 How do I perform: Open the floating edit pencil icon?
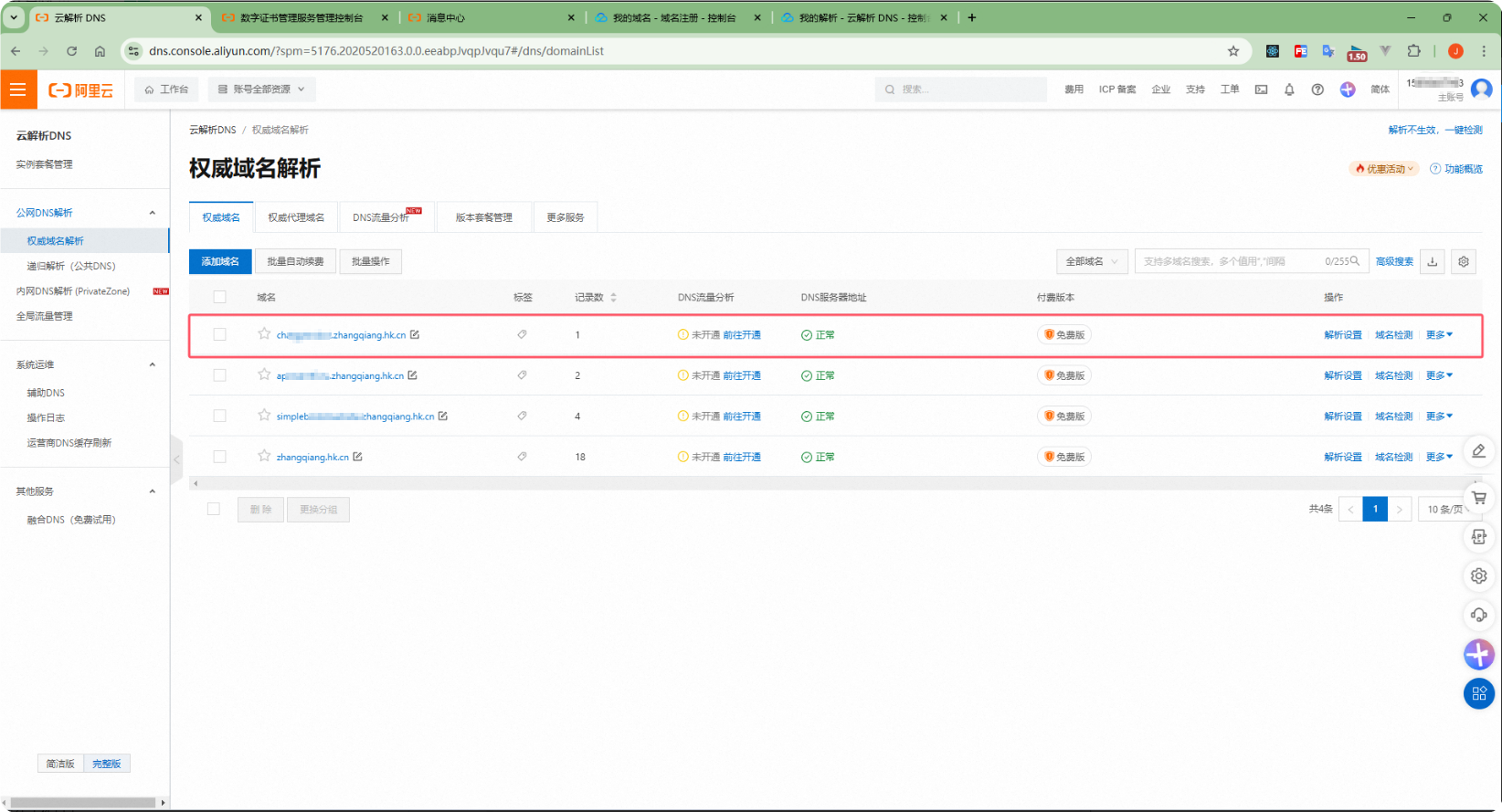click(x=1479, y=451)
